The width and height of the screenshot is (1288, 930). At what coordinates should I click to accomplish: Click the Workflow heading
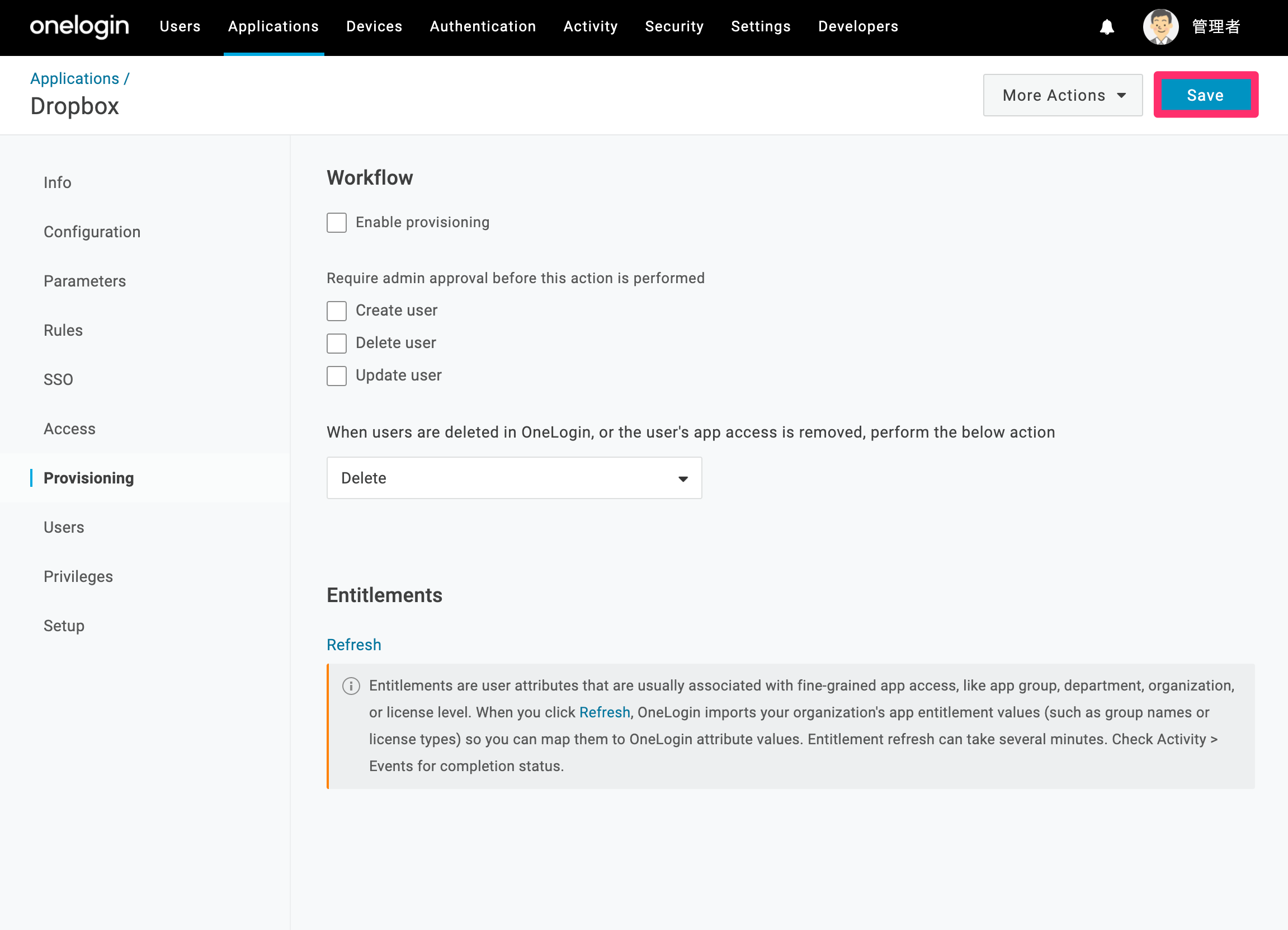click(370, 178)
